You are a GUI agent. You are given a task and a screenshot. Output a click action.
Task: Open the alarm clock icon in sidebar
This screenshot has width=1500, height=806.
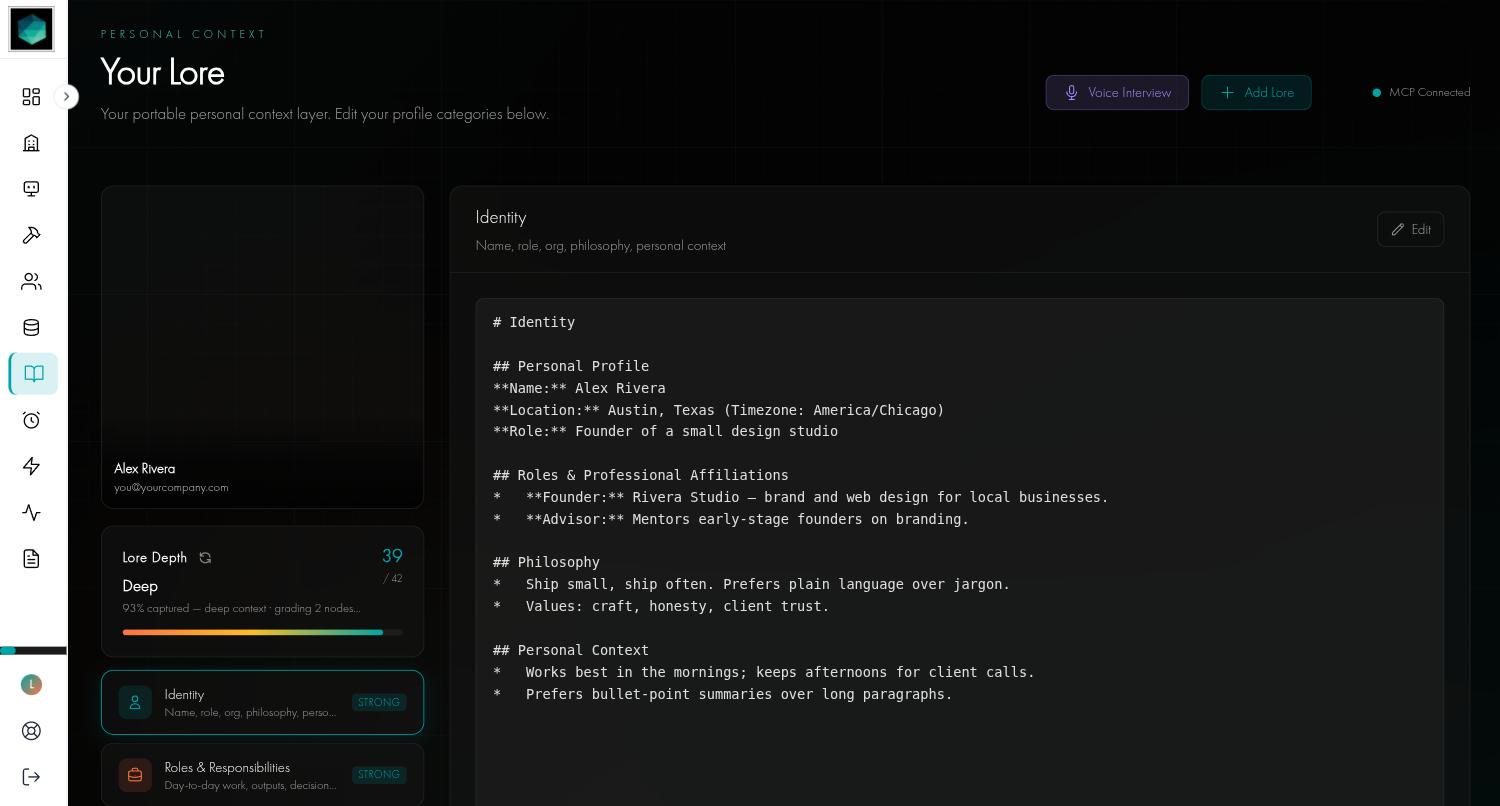(31, 420)
